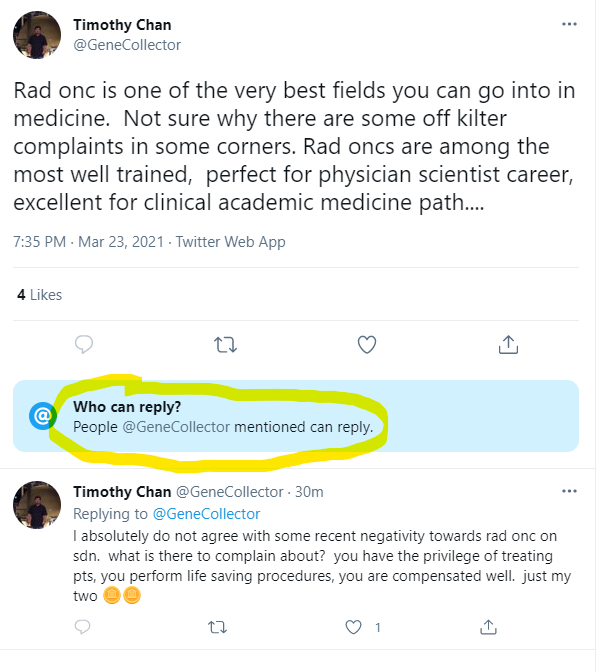Like the main tweet with heart icon
This screenshot has height=672, width=608.
367,345
